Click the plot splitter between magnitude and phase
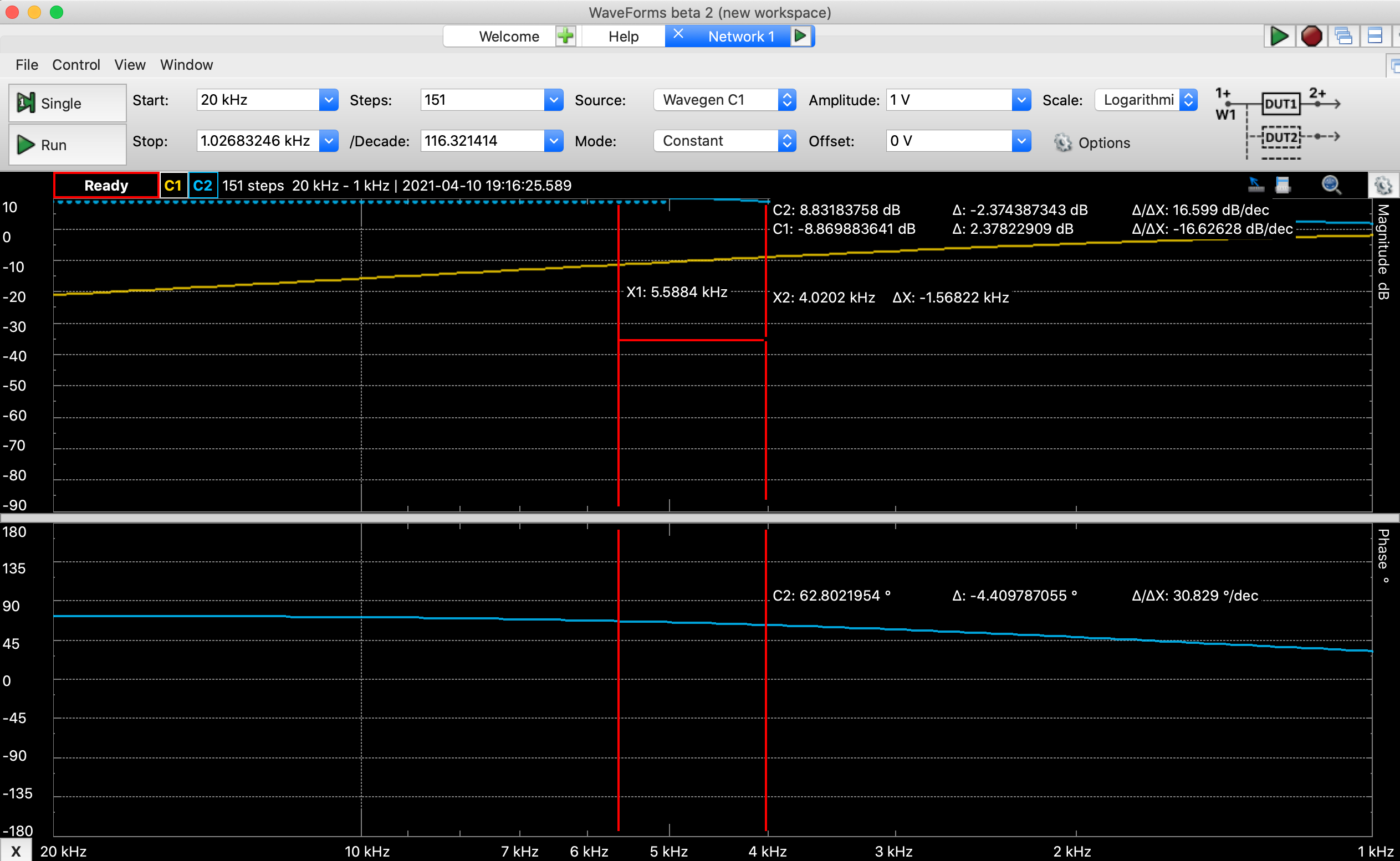 [700, 518]
